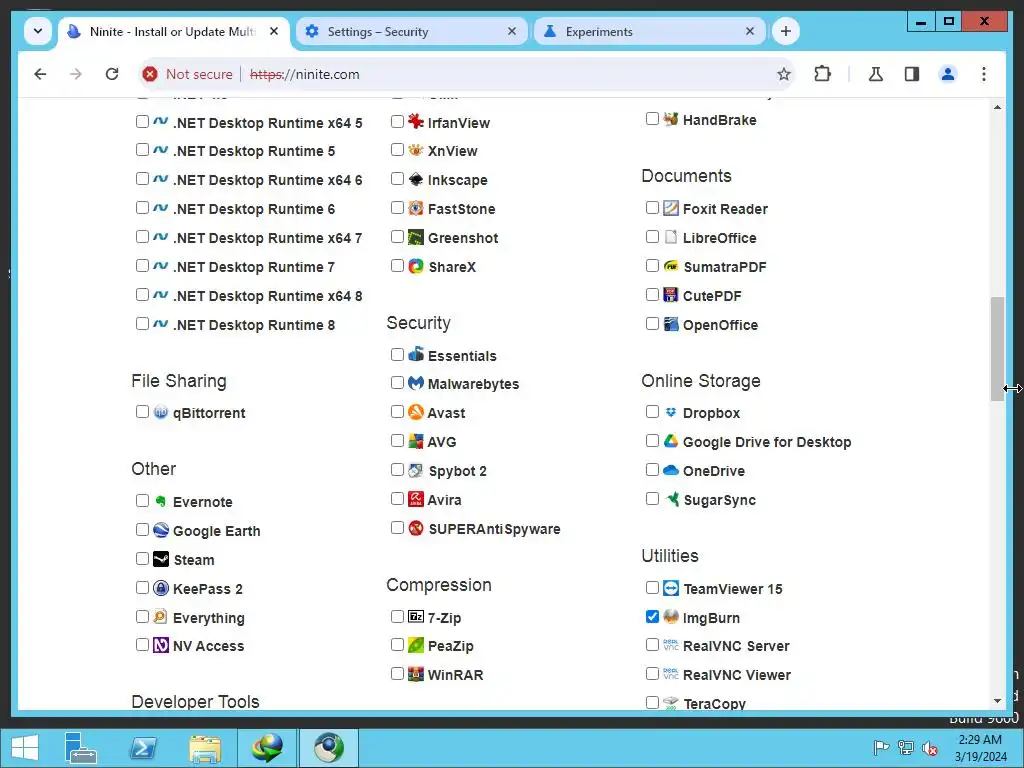This screenshot has width=1024, height=768.
Task: Open the Windows Start button
Action: 25,748
